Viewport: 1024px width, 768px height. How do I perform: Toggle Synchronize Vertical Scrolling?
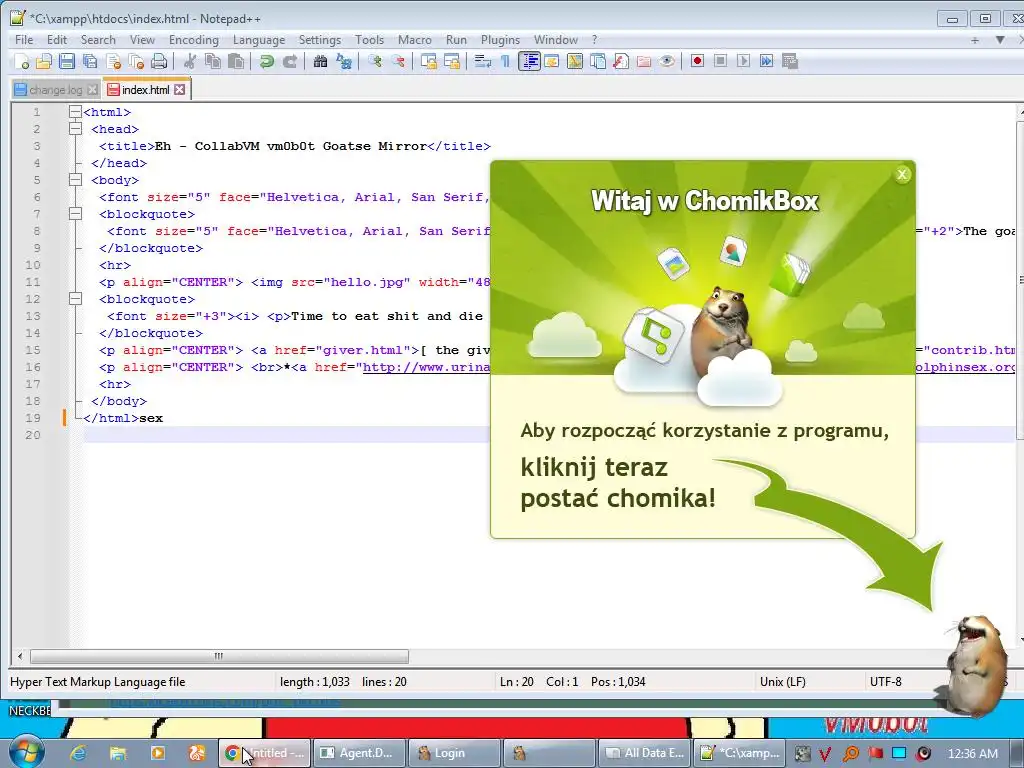(x=428, y=61)
